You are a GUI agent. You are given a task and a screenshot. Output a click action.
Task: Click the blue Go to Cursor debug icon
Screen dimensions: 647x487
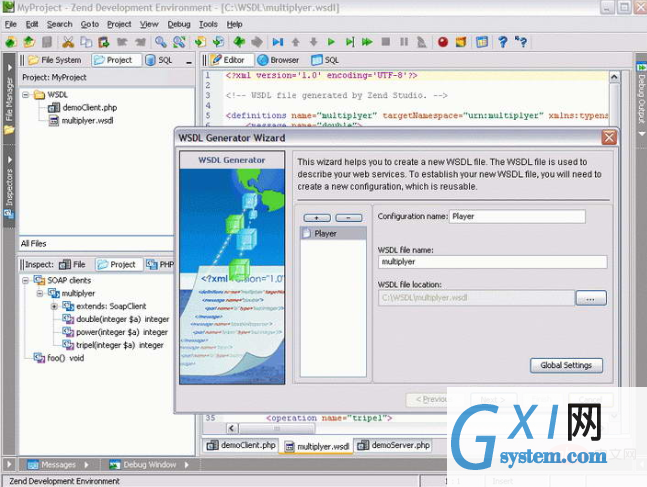click(x=278, y=42)
